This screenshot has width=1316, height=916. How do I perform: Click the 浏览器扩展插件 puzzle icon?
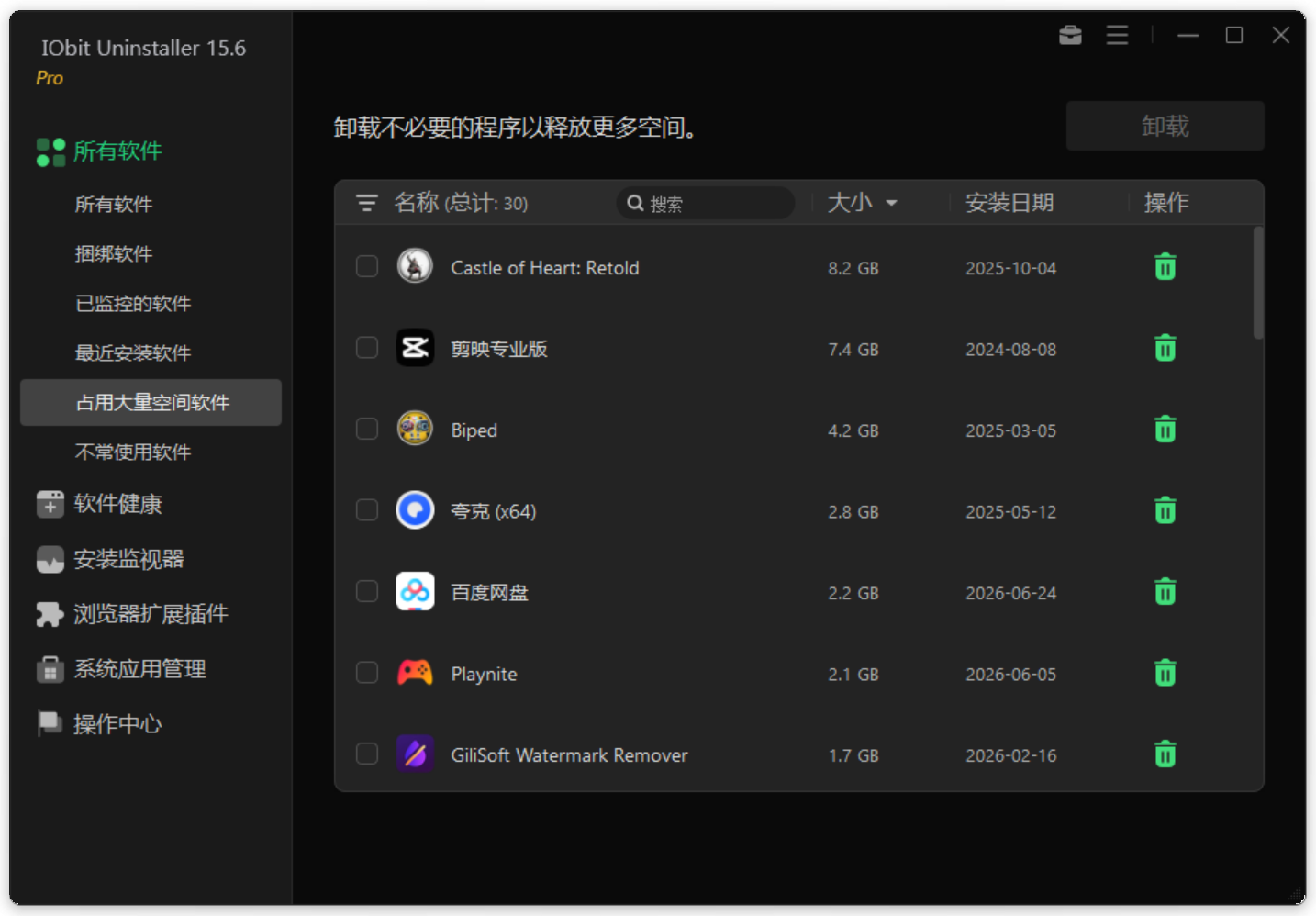pyautogui.click(x=50, y=614)
